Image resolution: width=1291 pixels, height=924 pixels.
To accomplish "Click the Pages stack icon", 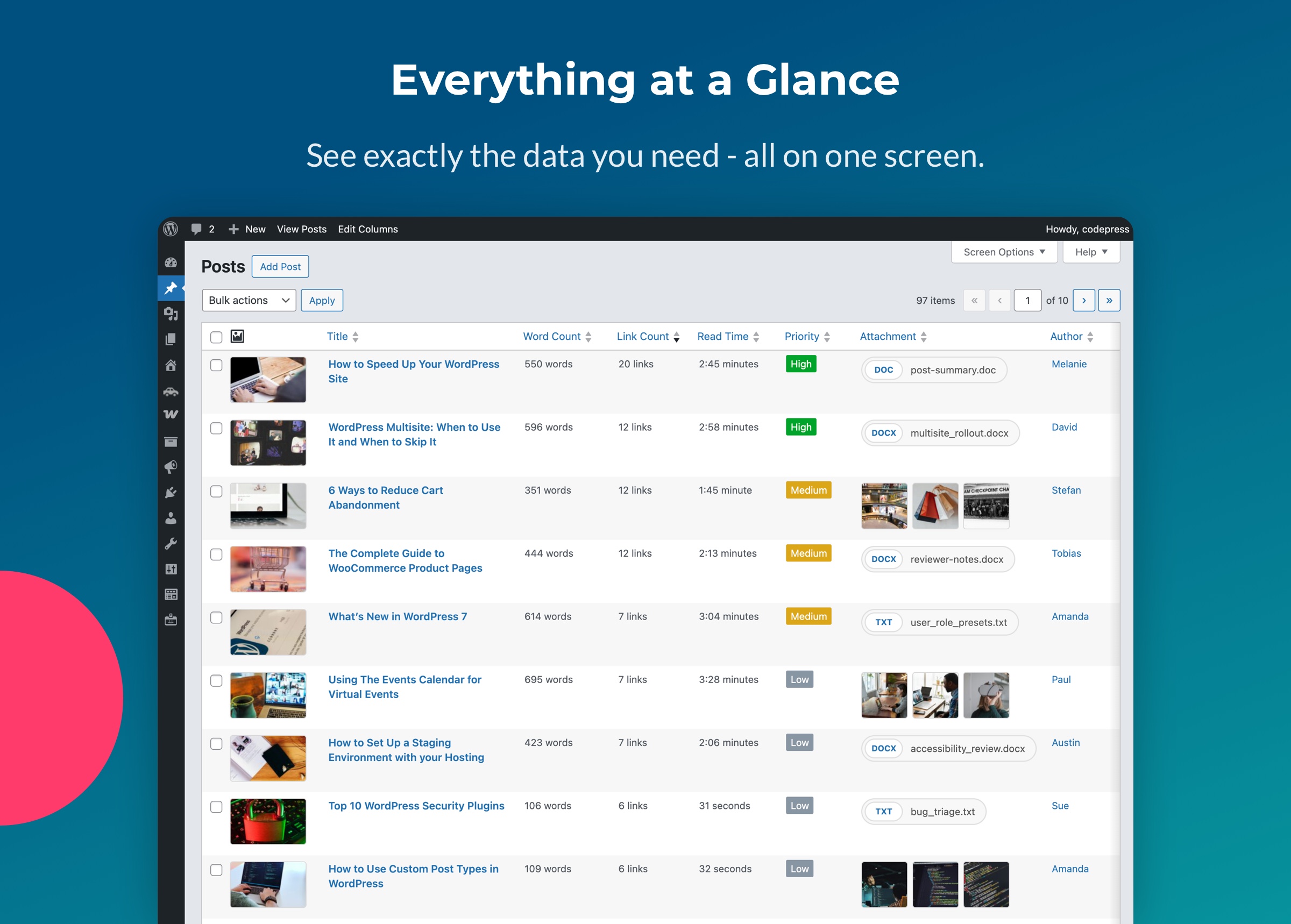I will click(x=171, y=338).
